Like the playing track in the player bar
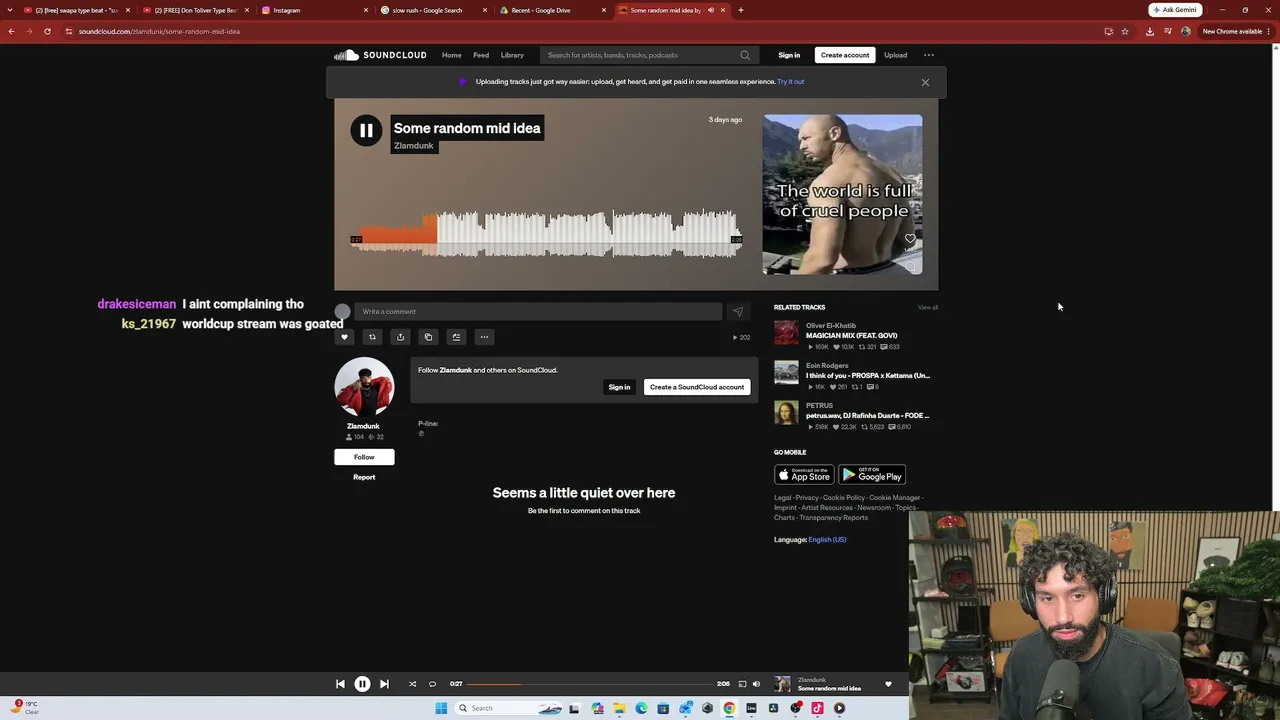Screen dimensions: 1280x720 888,684
